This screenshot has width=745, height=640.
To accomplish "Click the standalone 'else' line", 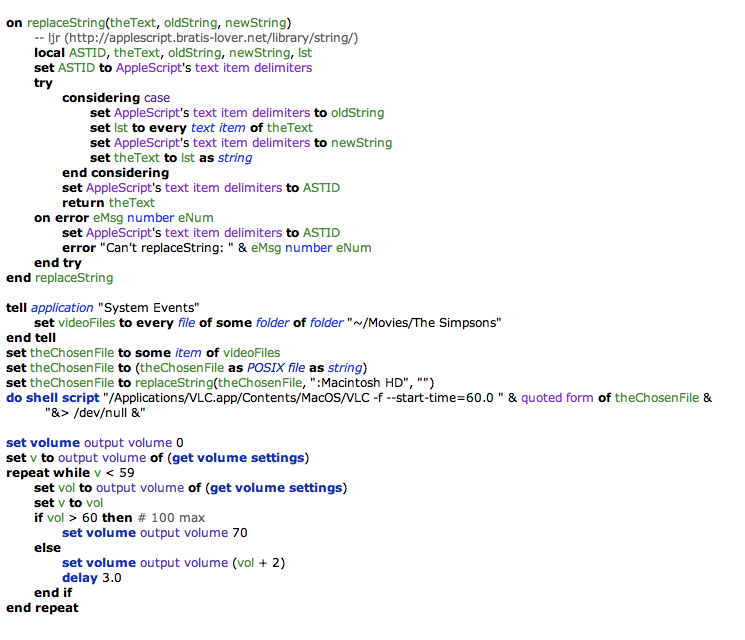I will point(48,548).
